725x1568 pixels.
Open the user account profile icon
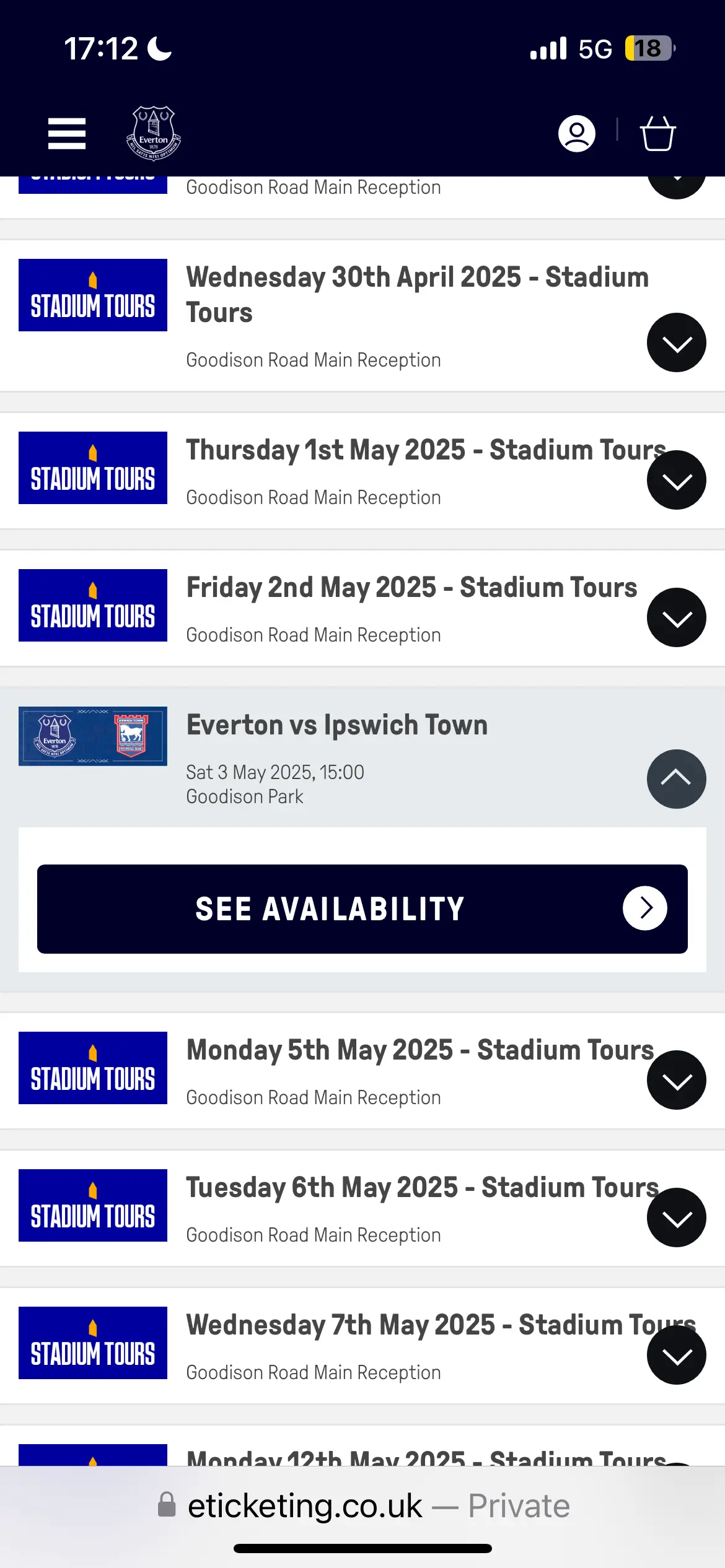pos(576,133)
